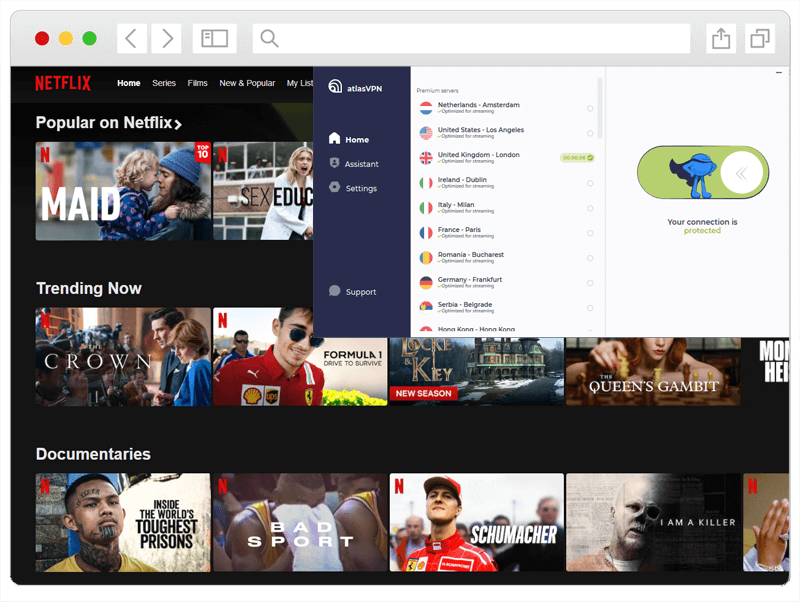Screen dimensions: 800x602
Task: Click the Germany flag icon
Action: point(426,283)
